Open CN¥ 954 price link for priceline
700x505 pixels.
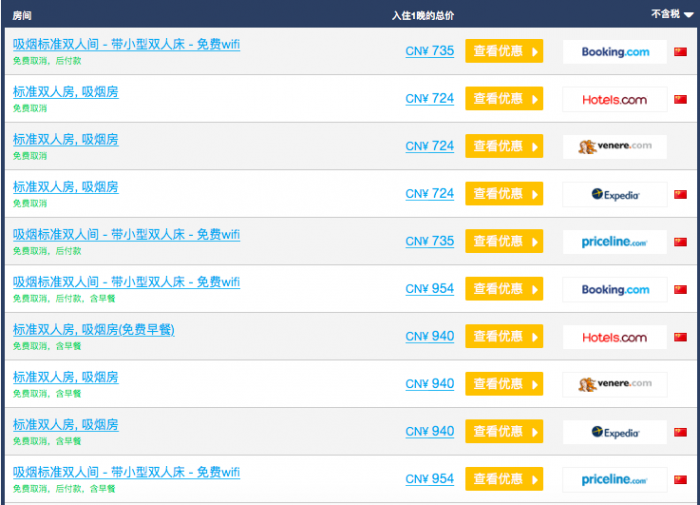tap(429, 479)
